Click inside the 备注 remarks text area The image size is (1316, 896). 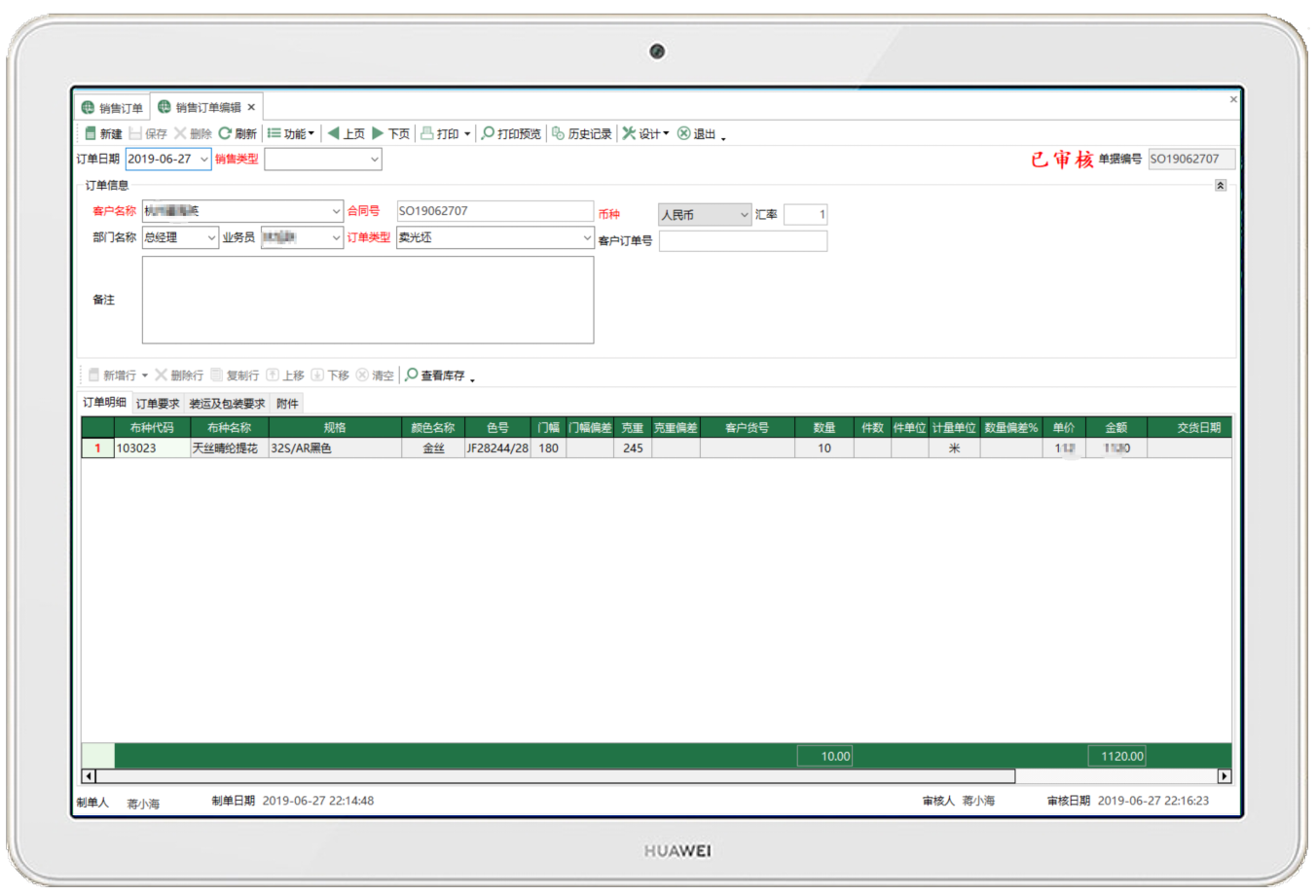click(368, 300)
